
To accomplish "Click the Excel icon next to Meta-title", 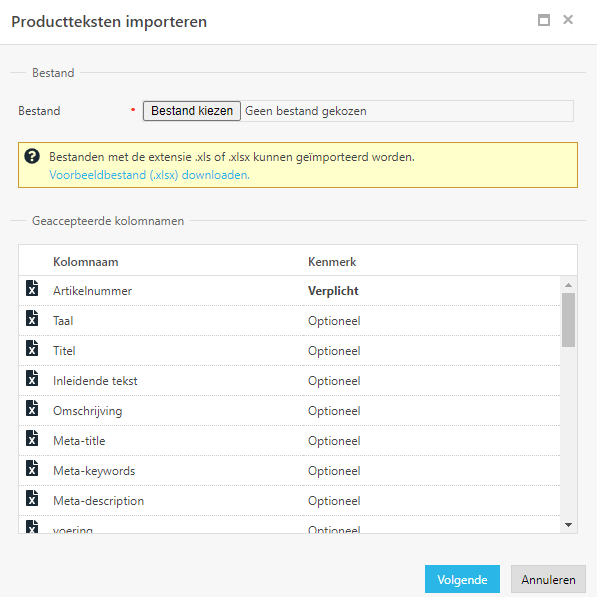I will click(32, 438).
